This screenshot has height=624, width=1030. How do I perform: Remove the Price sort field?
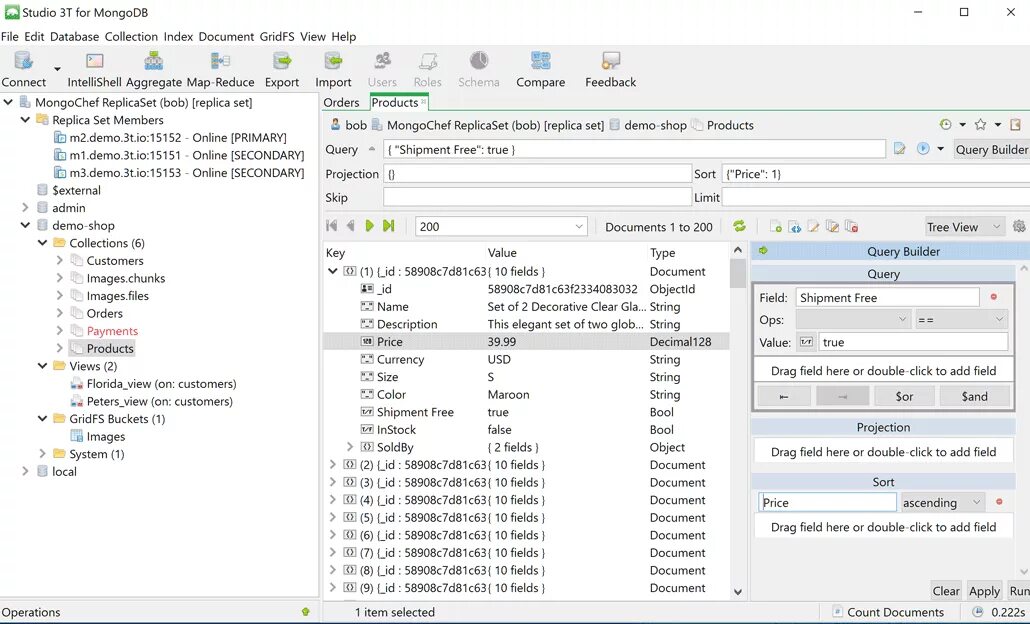[x=999, y=502]
